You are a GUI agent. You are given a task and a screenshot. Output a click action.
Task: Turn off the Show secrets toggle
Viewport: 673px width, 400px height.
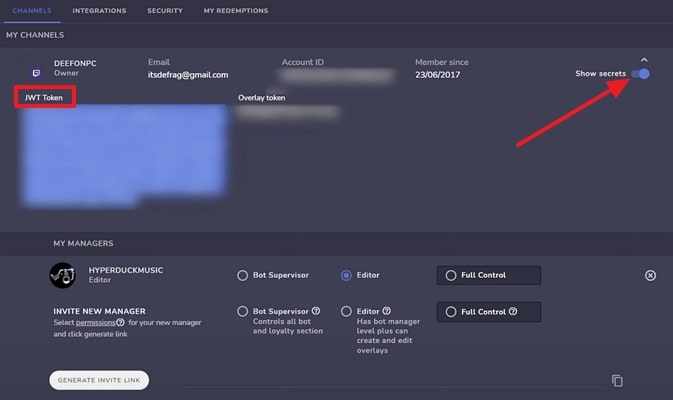pos(640,74)
